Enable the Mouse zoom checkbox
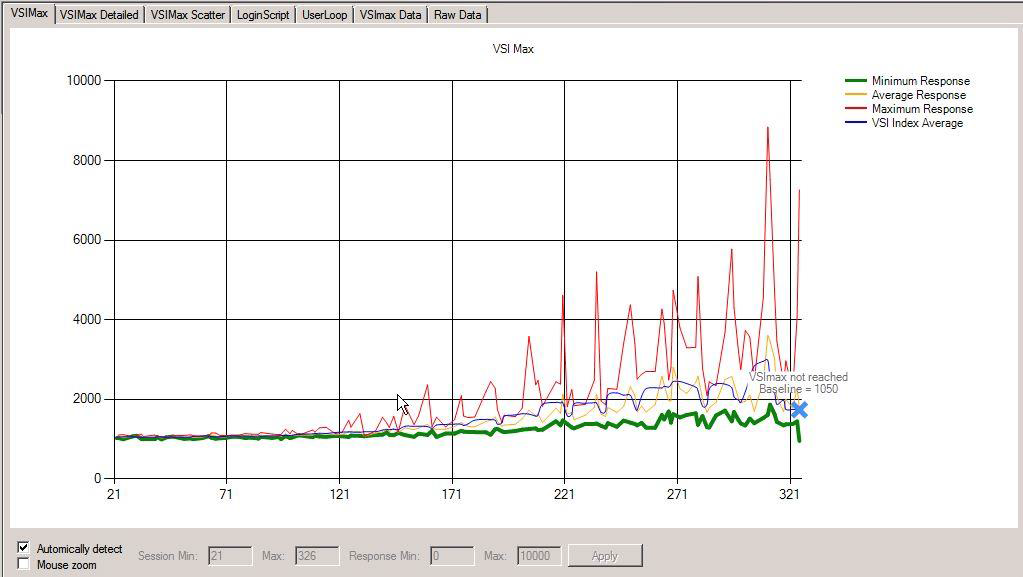Screen dimensions: 1023x577 (x=24, y=564)
